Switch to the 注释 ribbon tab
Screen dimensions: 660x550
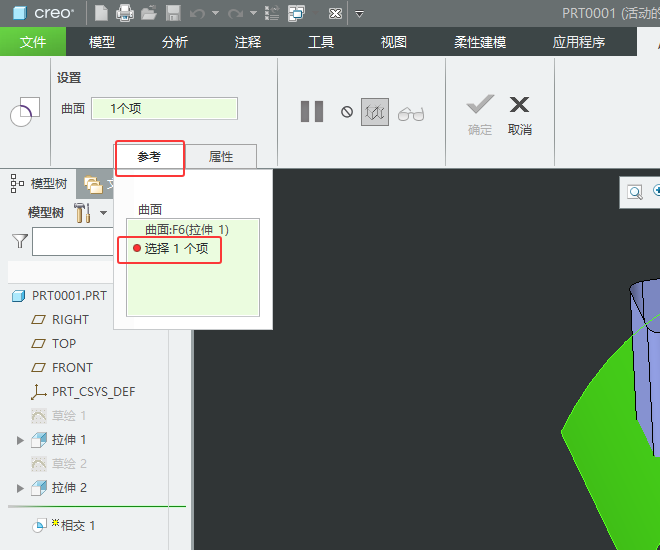click(x=248, y=42)
